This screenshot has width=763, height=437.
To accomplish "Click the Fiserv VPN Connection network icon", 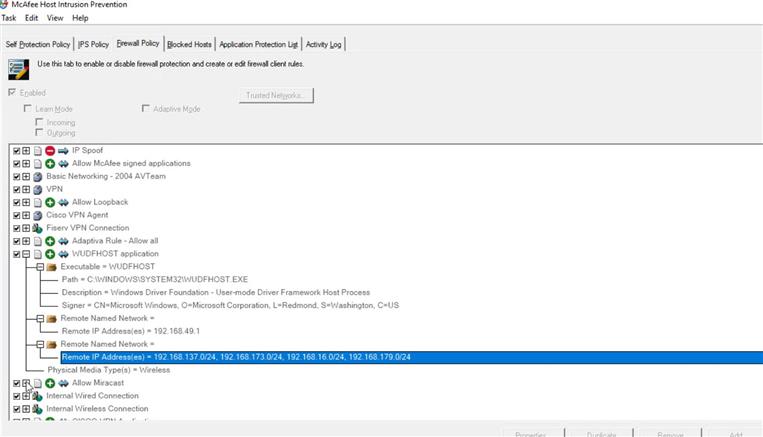I will tap(37, 228).
